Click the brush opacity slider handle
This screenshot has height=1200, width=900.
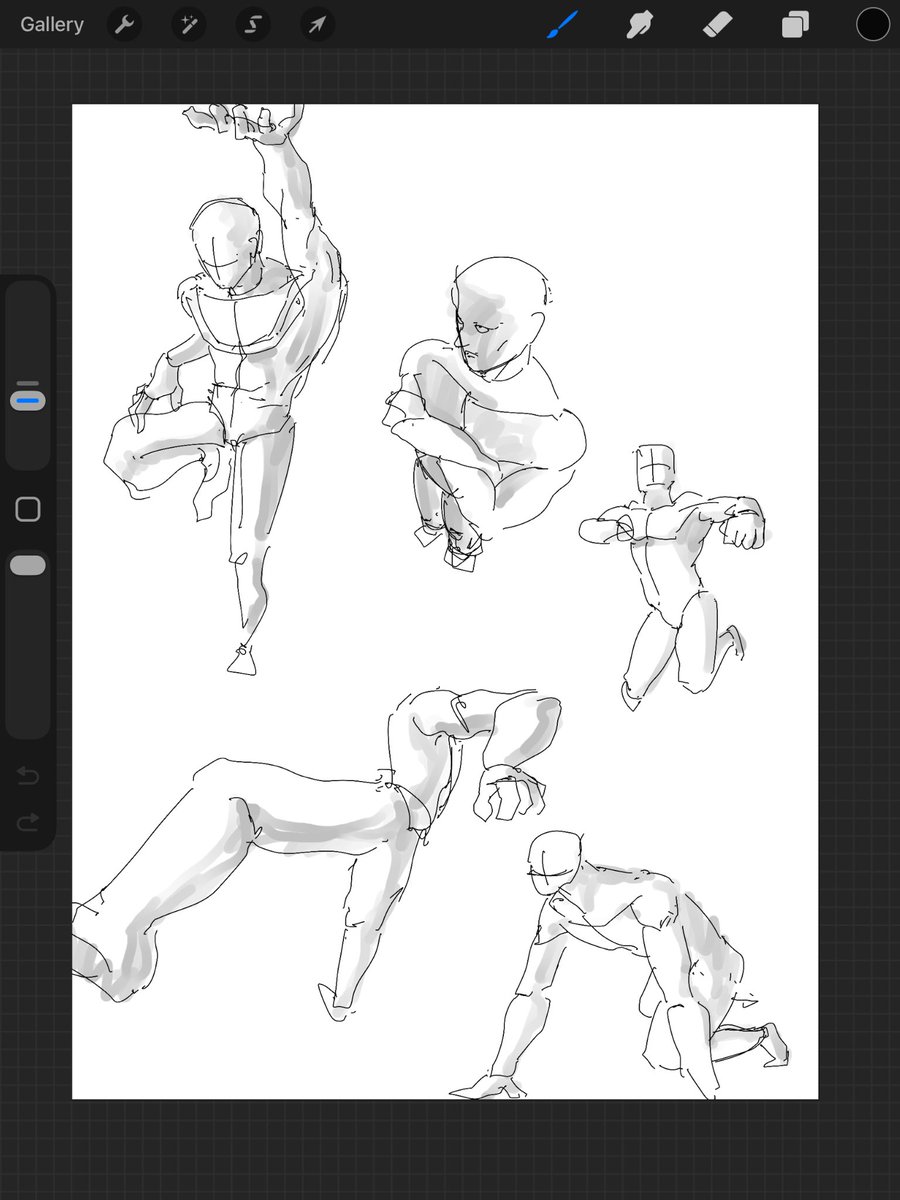tap(28, 566)
